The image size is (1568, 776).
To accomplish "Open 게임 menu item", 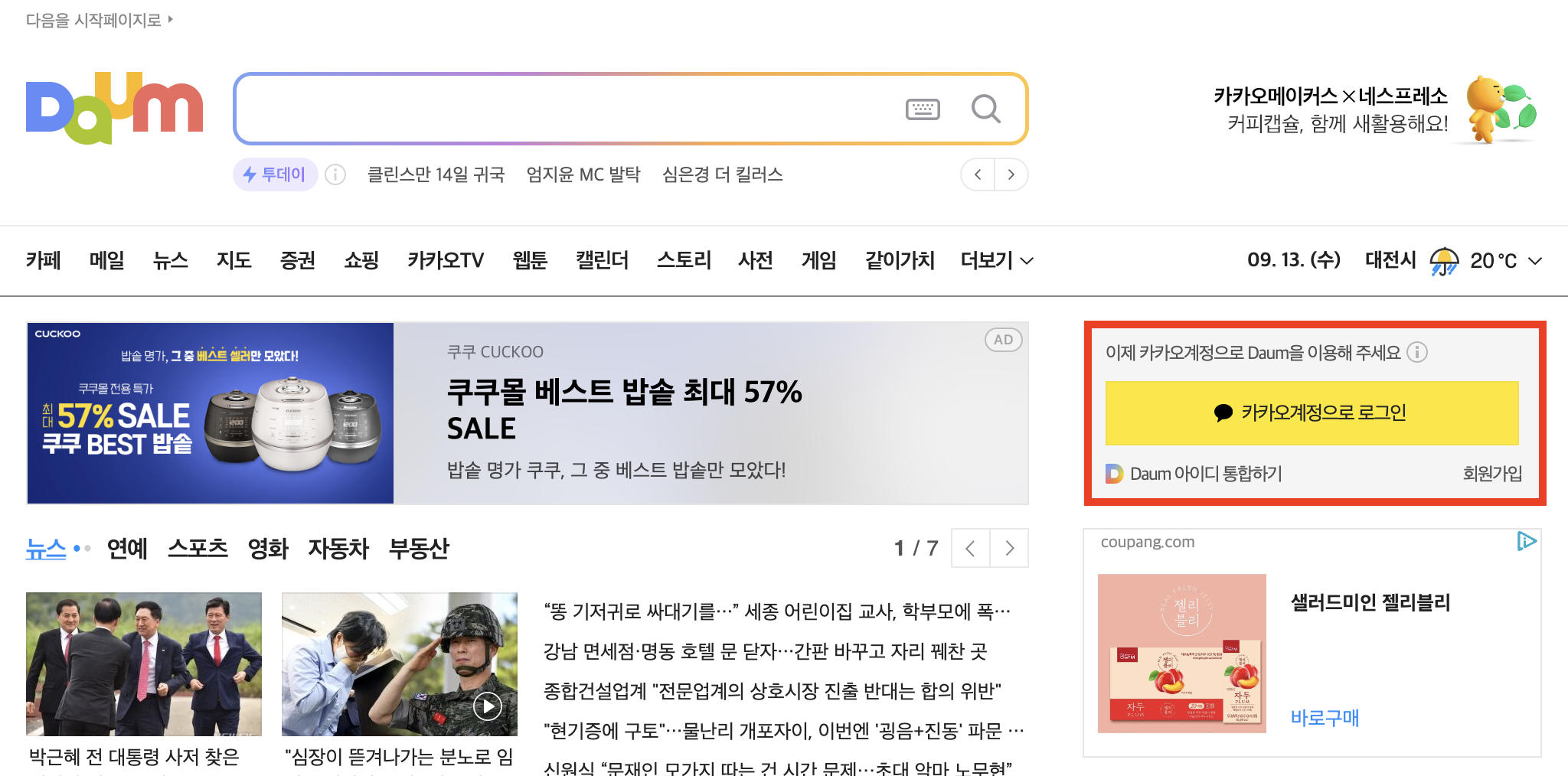I will 819,261.
